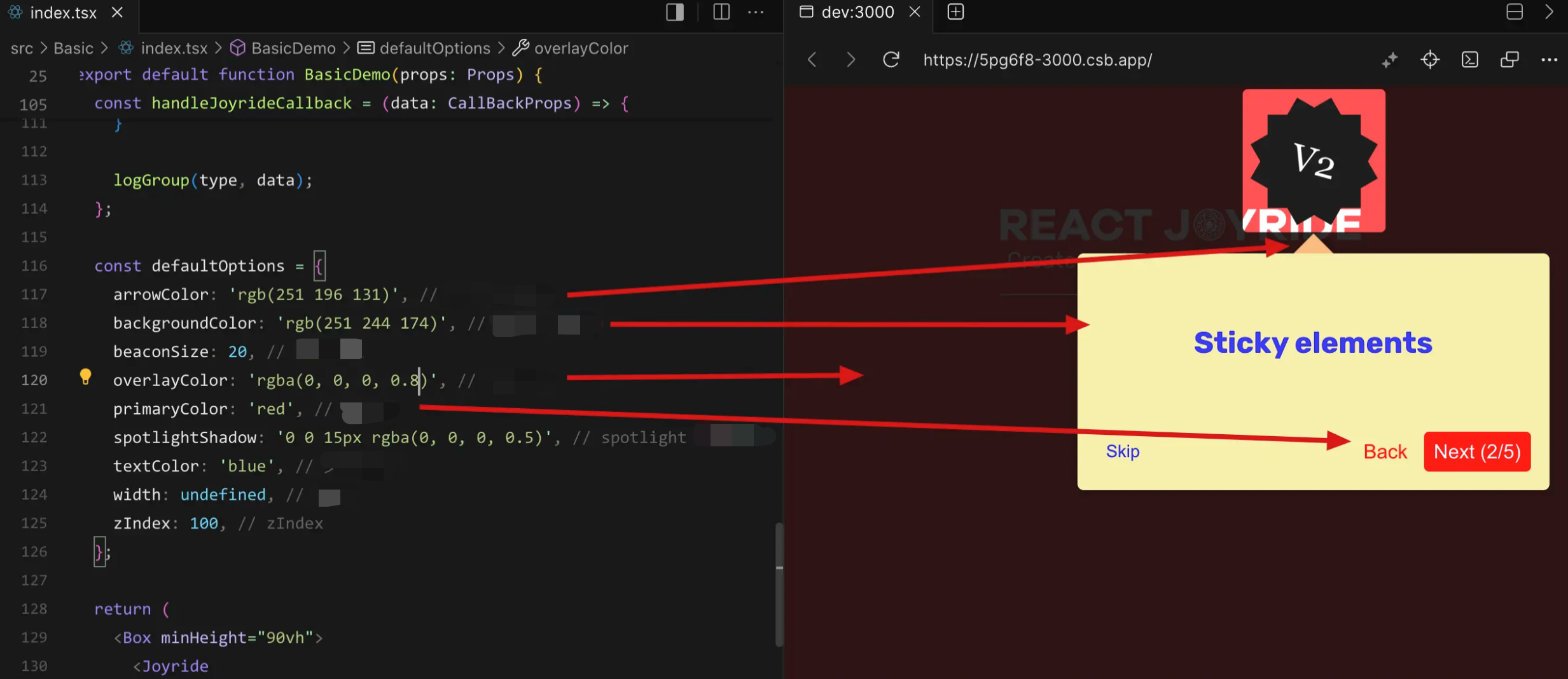Open a new preview tab with plus icon
Image resolution: width=1568 pixels, height=679 pixels.
(x=955, y=12)
